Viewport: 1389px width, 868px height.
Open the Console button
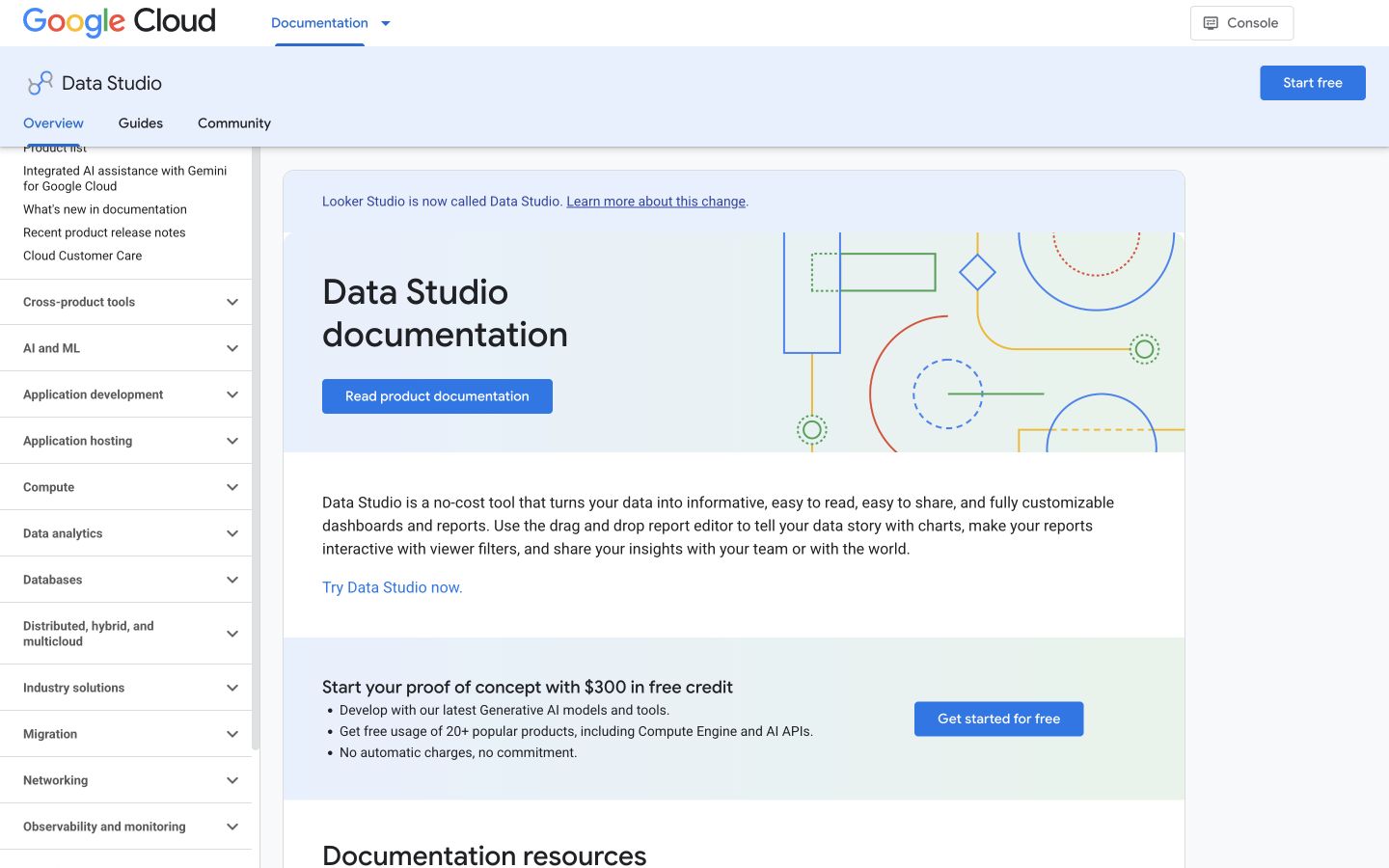[x=1241, y=23]
